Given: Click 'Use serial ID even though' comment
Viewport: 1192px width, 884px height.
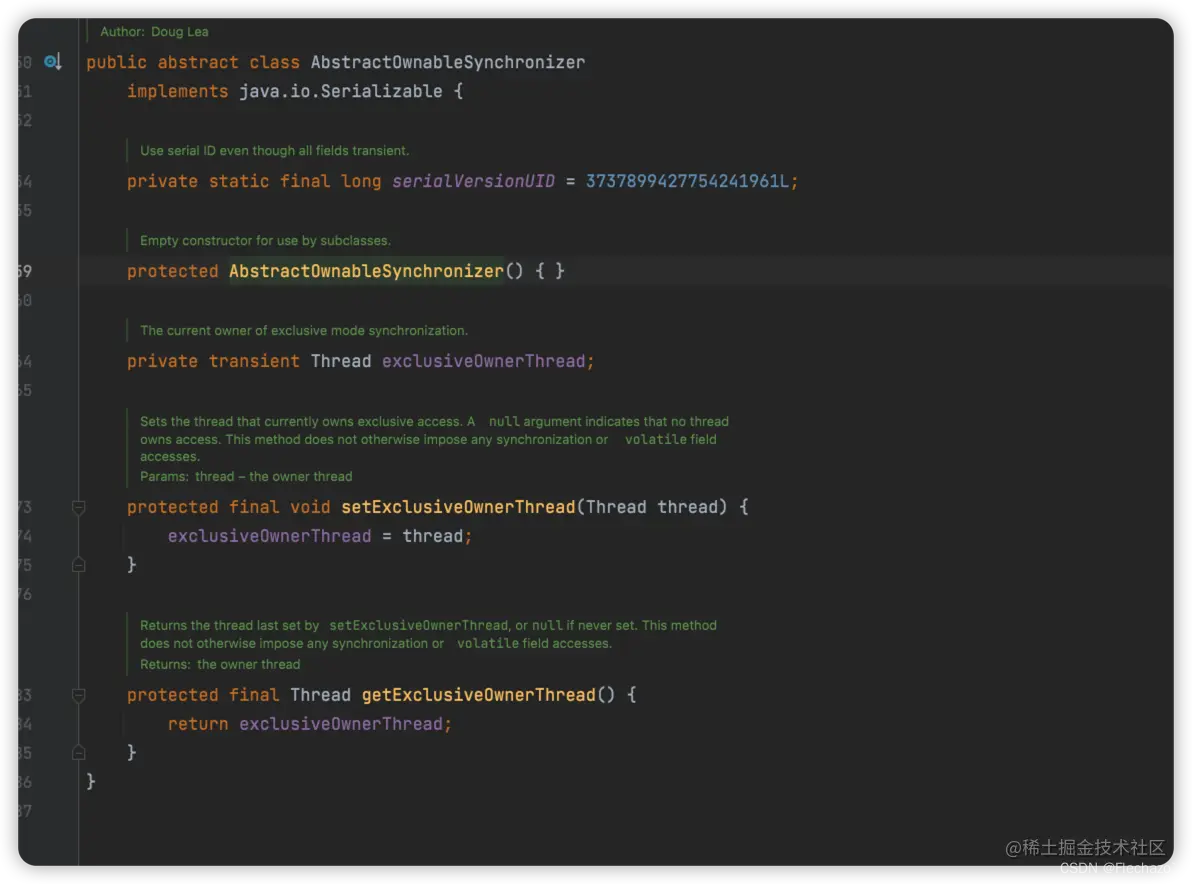Looking at the screenshot, I should pos(274,151).
